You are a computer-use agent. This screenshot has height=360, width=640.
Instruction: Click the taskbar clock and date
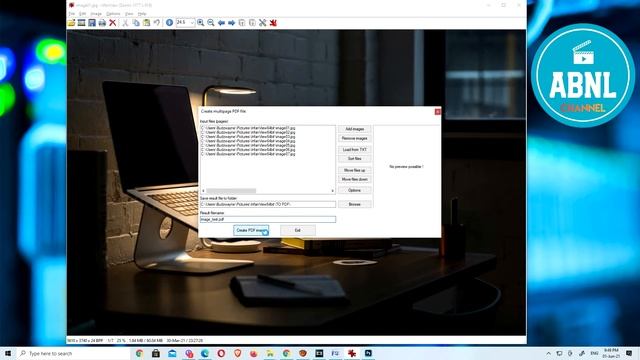click(611, 353)
